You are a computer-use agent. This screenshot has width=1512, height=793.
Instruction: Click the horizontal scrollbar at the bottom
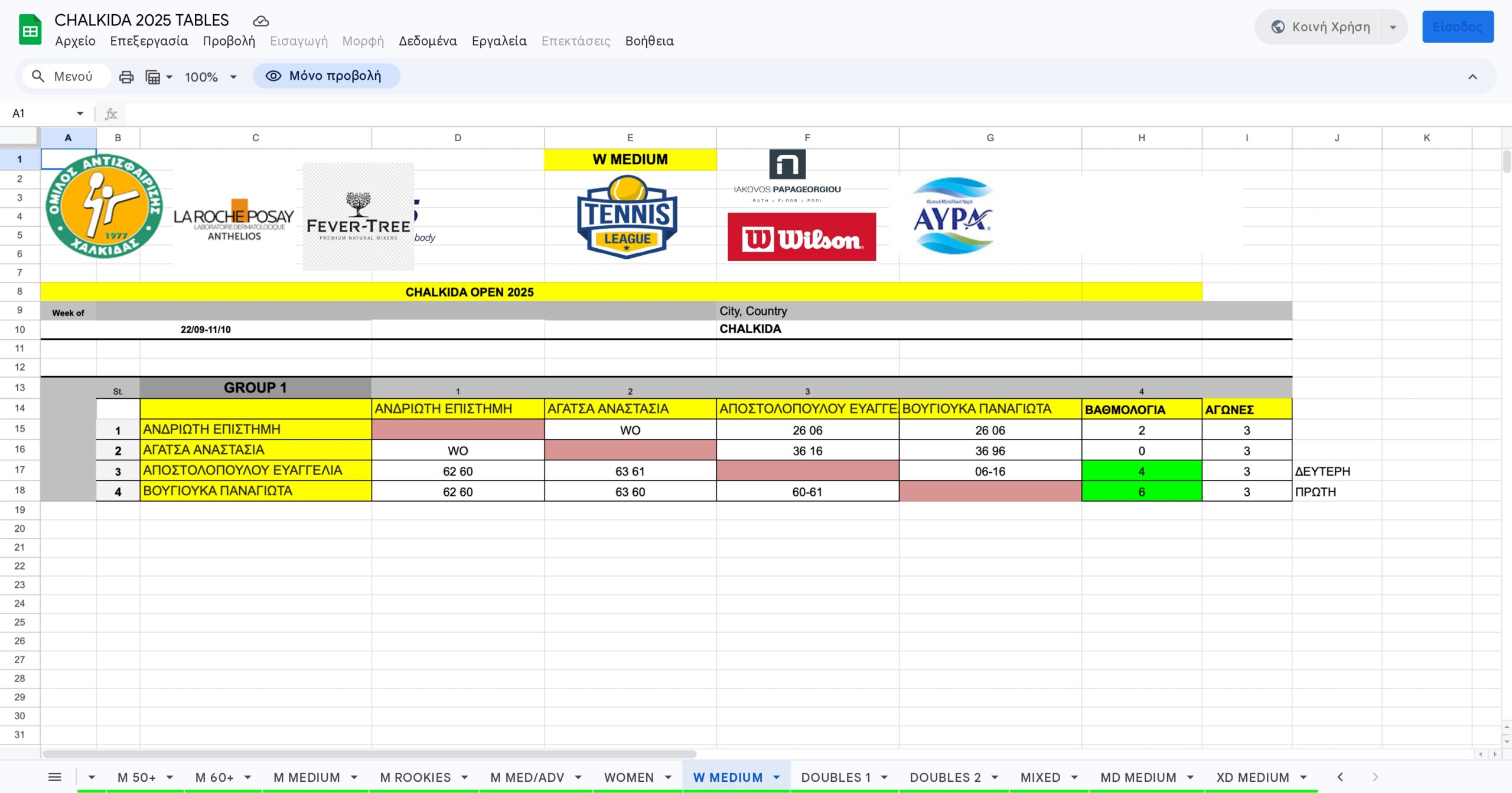point(369,754)
